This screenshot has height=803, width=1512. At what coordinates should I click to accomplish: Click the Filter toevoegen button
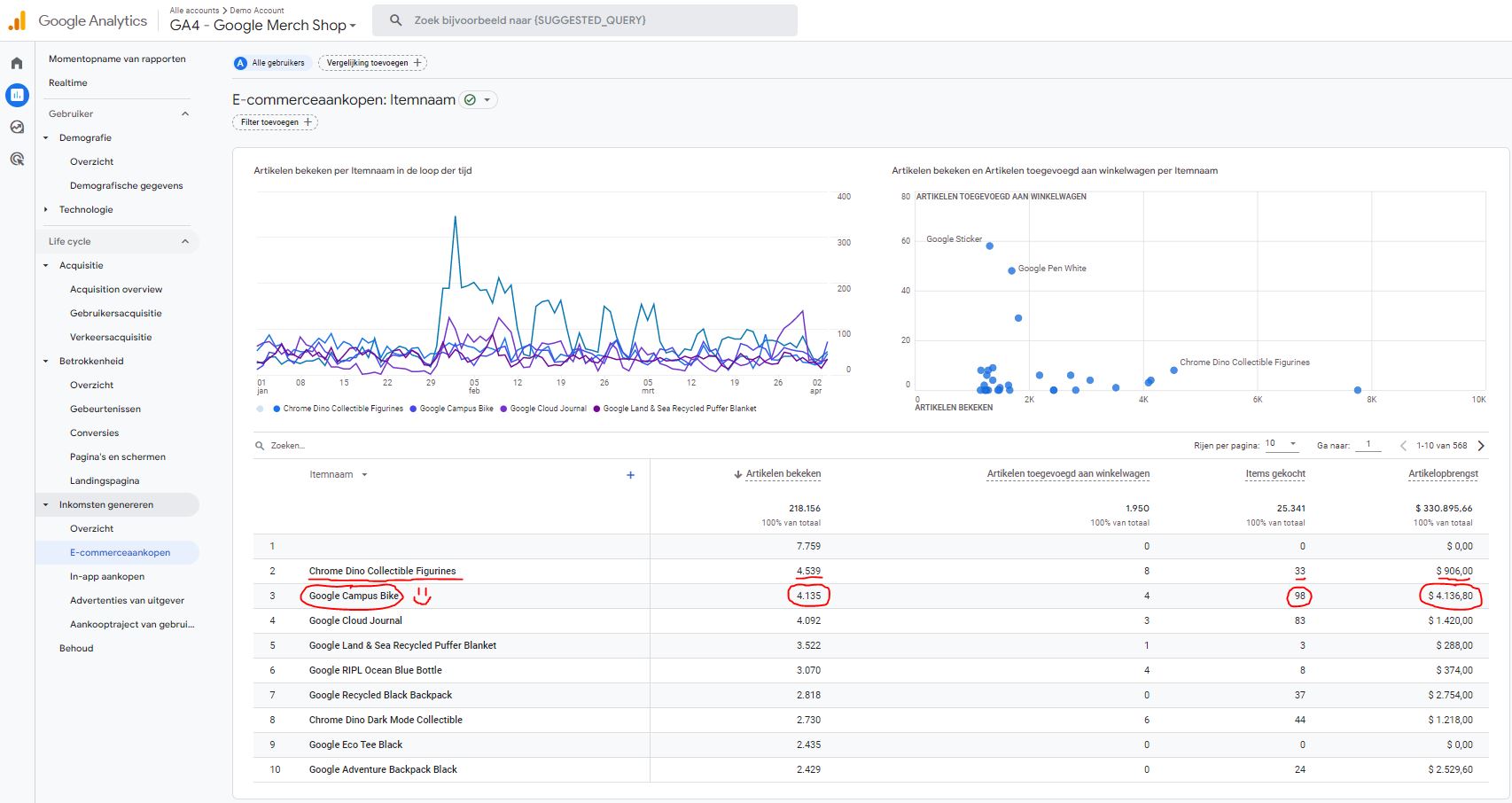tap(275, 122)
